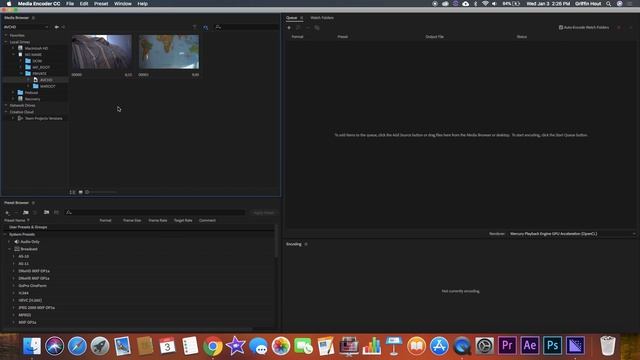Click the Preset Settings icon in Preset Browser
Viewport: 640px width, 360px height.
click(36, 213)
